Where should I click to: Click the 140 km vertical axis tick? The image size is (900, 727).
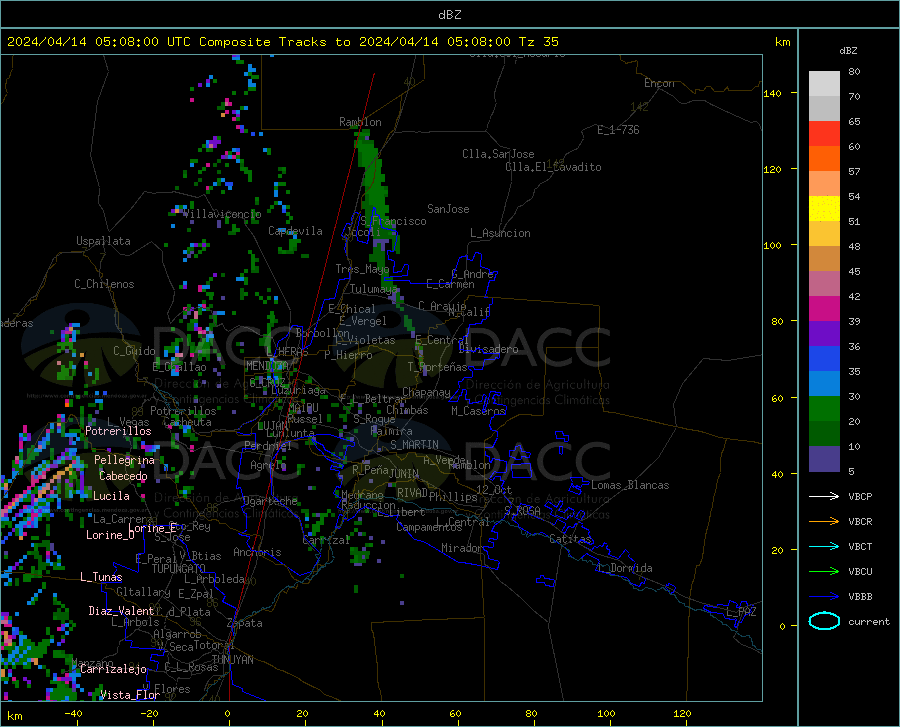click(x=772, y=93)
